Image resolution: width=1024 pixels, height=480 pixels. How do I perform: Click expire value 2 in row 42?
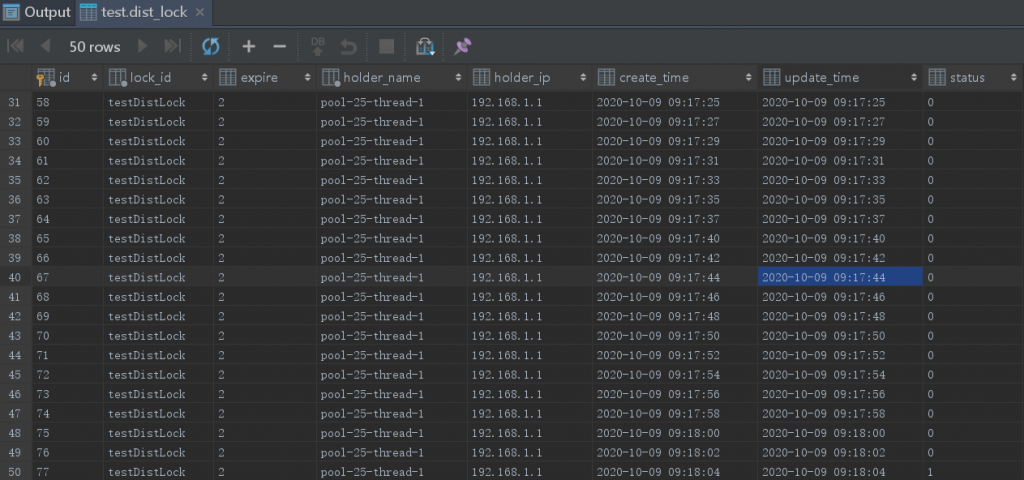(x=265, y=316)
